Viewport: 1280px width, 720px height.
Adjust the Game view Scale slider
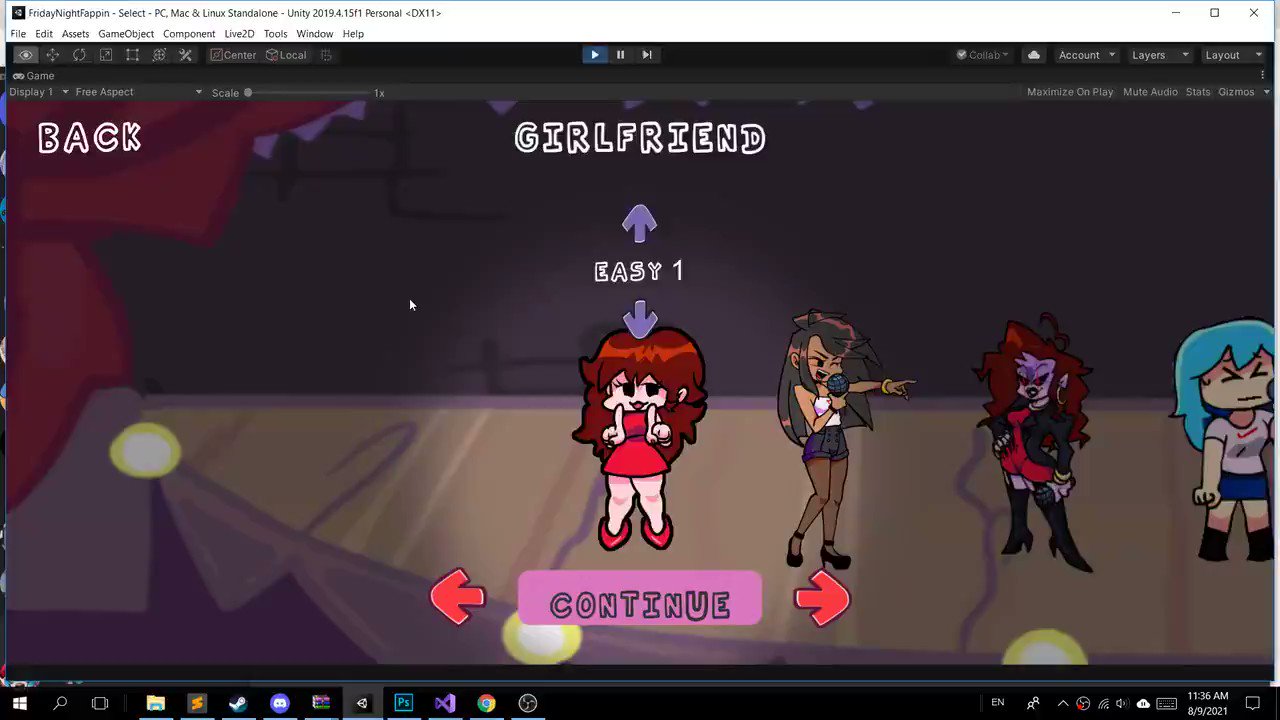click(x=307, y=93)
